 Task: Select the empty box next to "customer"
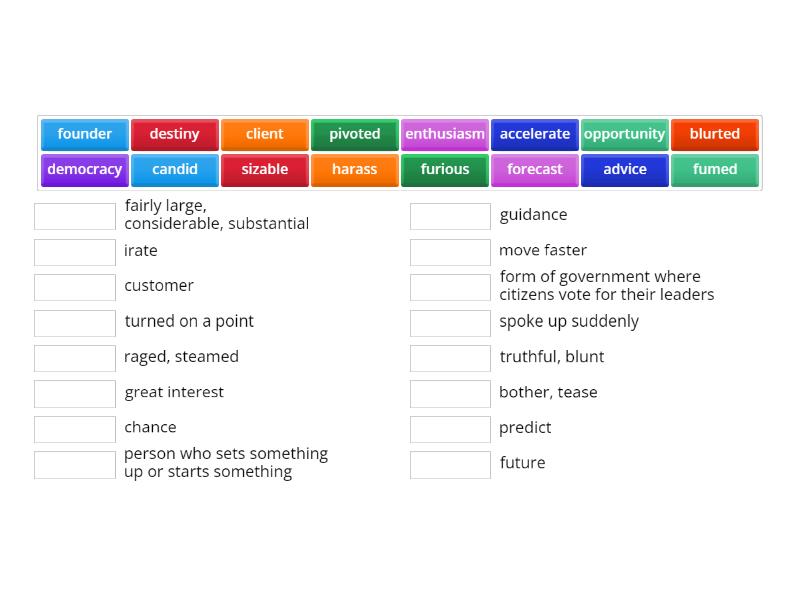tap(75, 287)
